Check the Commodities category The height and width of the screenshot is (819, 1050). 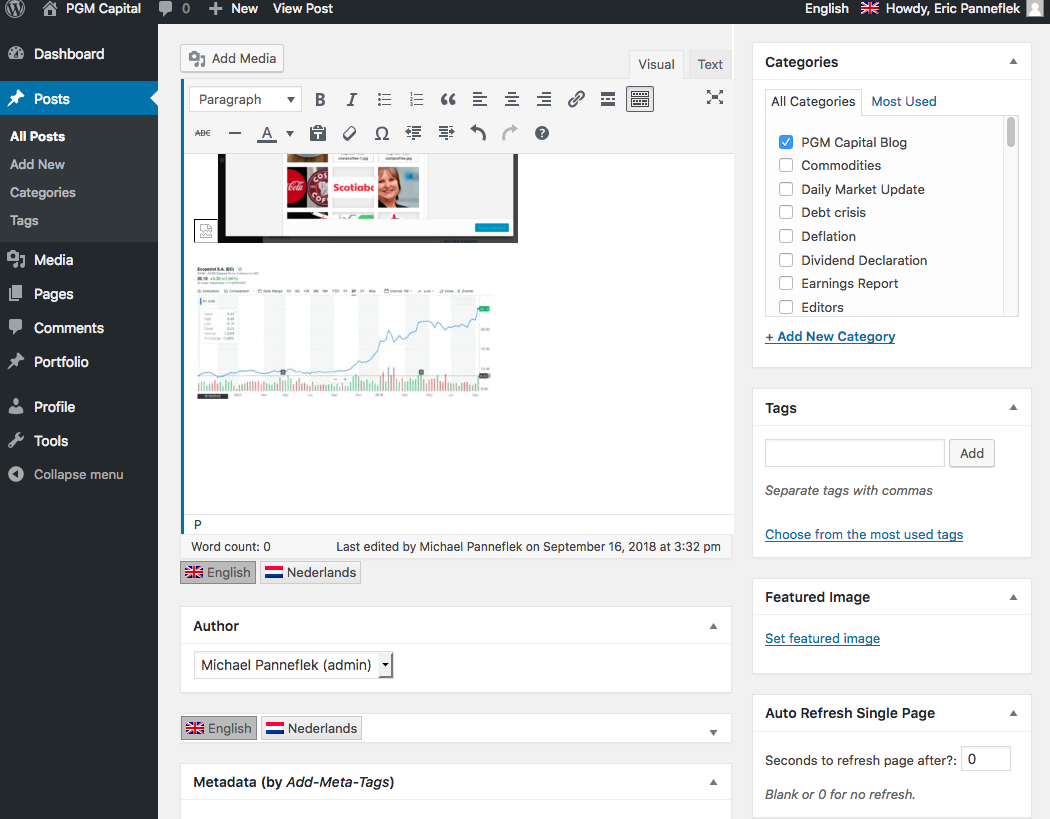coord(786,166)
